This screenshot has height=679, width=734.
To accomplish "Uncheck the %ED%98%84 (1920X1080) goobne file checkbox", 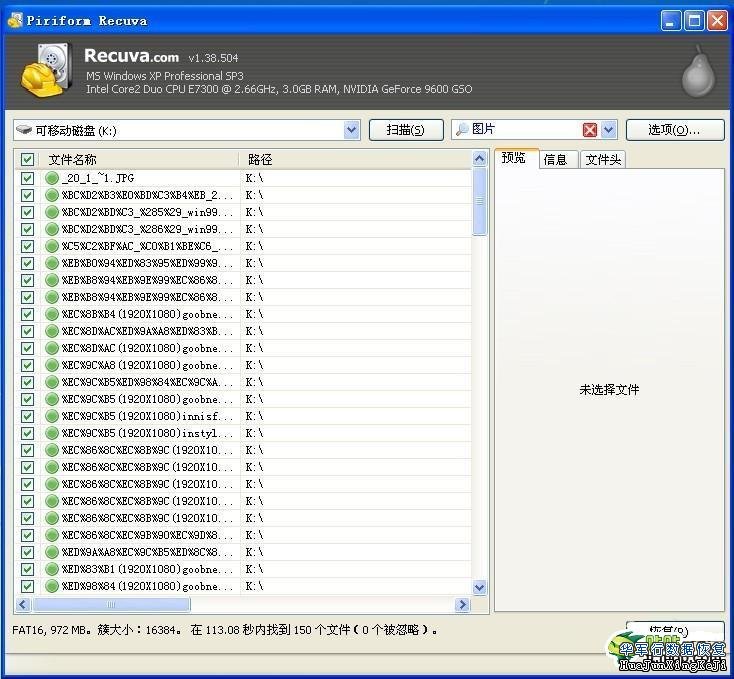I will [x=27, y=586].
